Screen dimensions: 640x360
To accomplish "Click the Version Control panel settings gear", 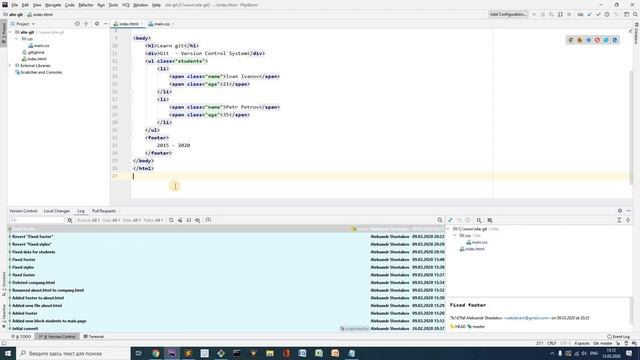I will pos(620,211).
